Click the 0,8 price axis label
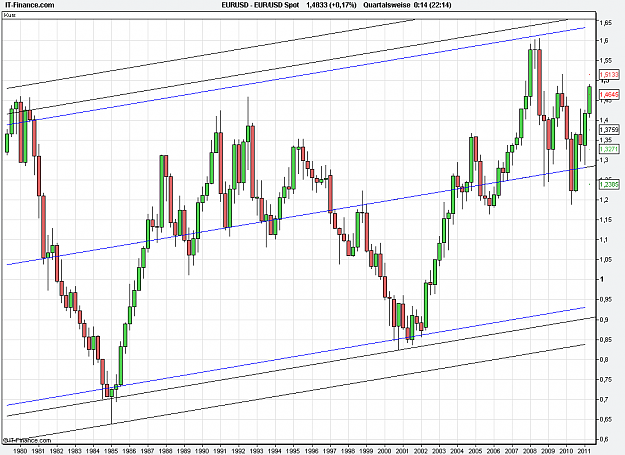Screen dimensions: 625x455 [604, 359]
